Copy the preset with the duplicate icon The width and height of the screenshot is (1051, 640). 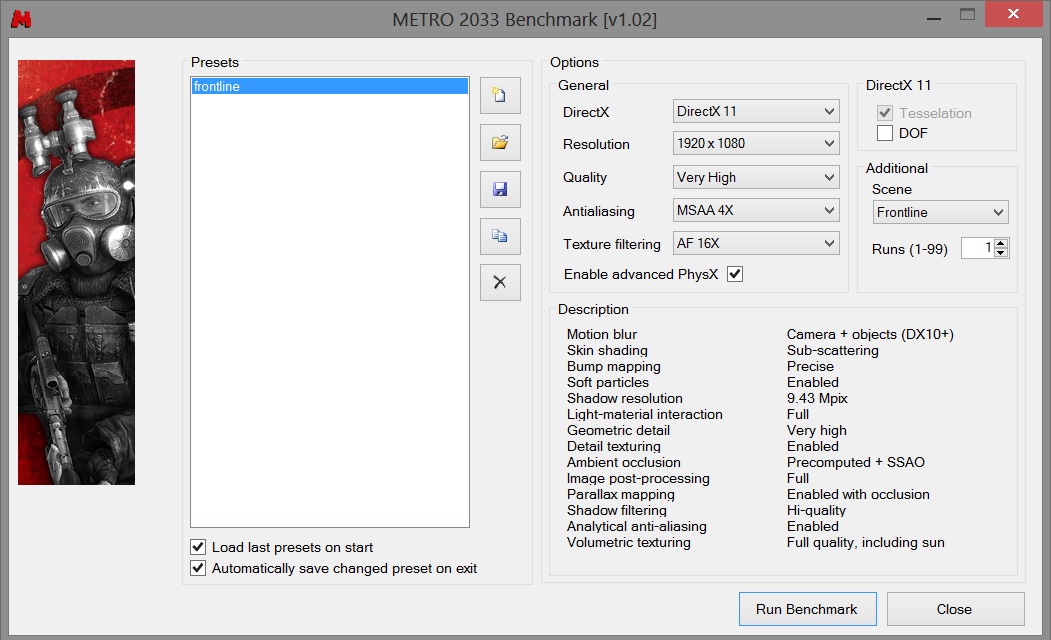(500, 236)
